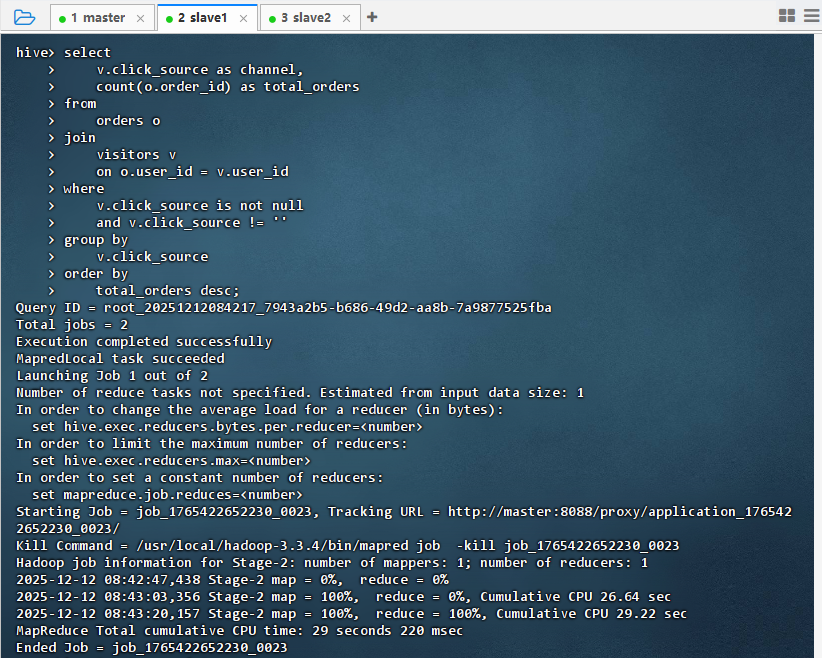Click the green status dot on slave1 tab

169,19
